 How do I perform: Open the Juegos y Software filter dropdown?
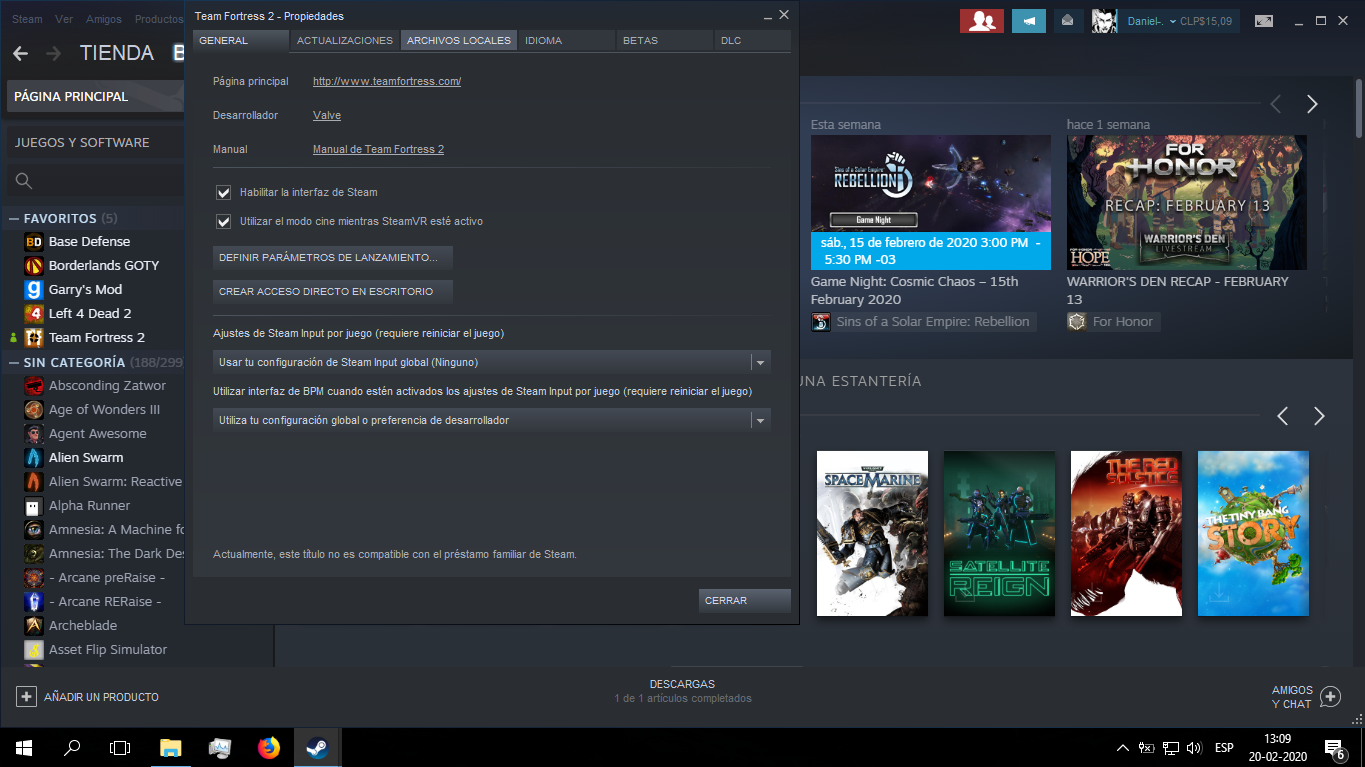point(95,143)
